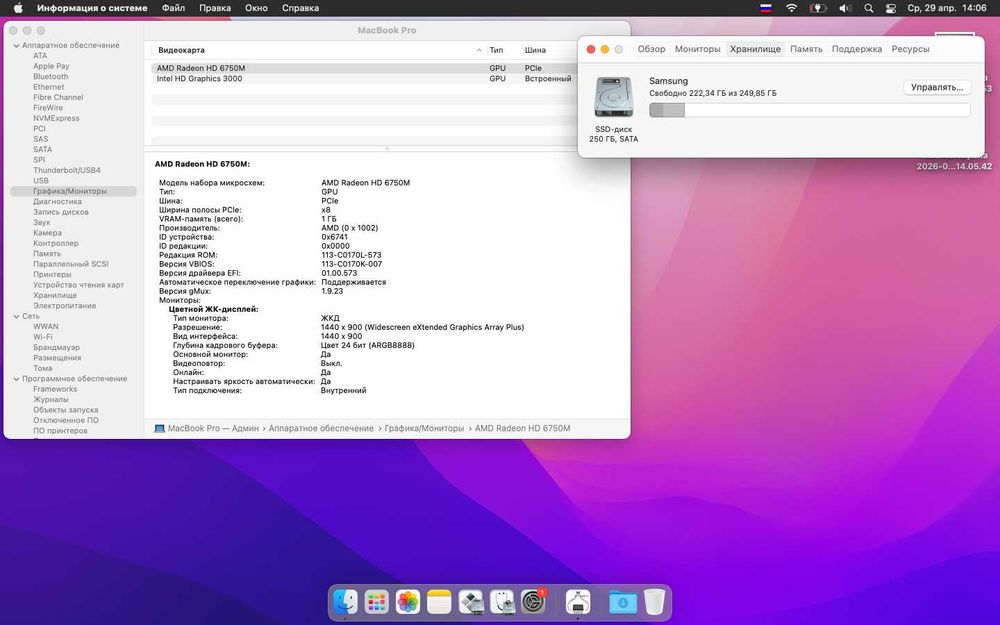Collapse Аппаратное обеспечение sidebar group
Image resolution: width=1000 pixels, height=625 pixels.
coord(16,45)
